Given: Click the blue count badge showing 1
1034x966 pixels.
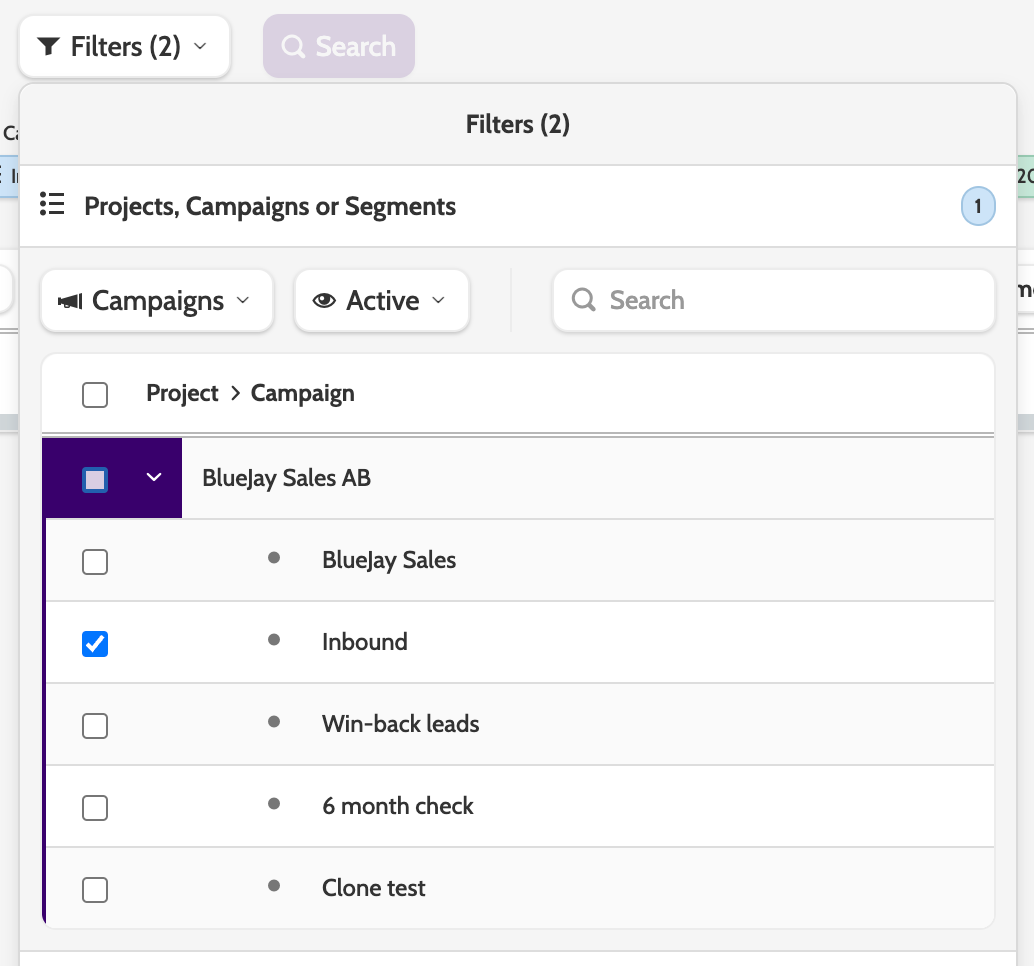Looking at the screenshot, I should (x=978, y=208).
